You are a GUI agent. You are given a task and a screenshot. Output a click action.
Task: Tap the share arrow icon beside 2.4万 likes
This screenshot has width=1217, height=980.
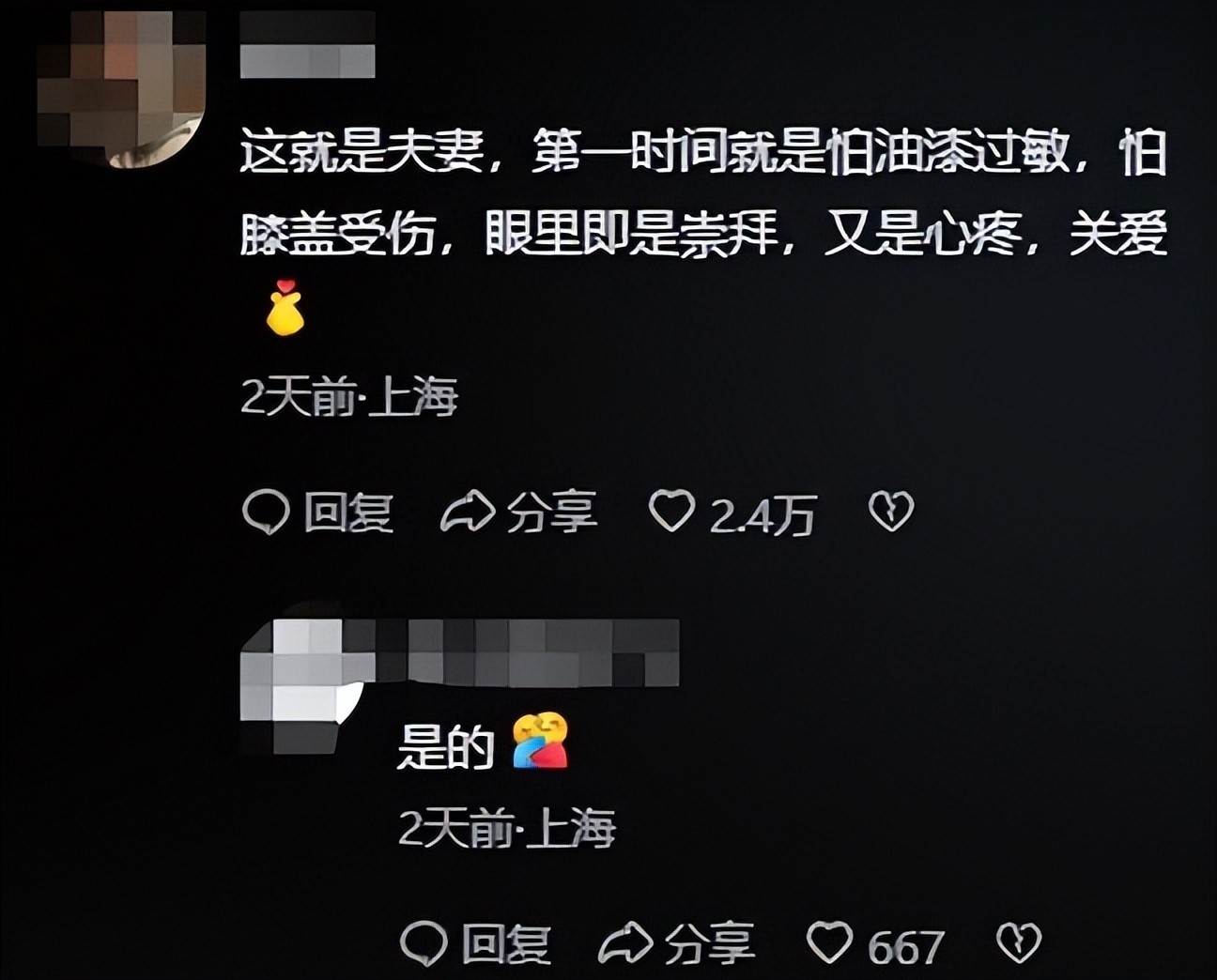468,512
